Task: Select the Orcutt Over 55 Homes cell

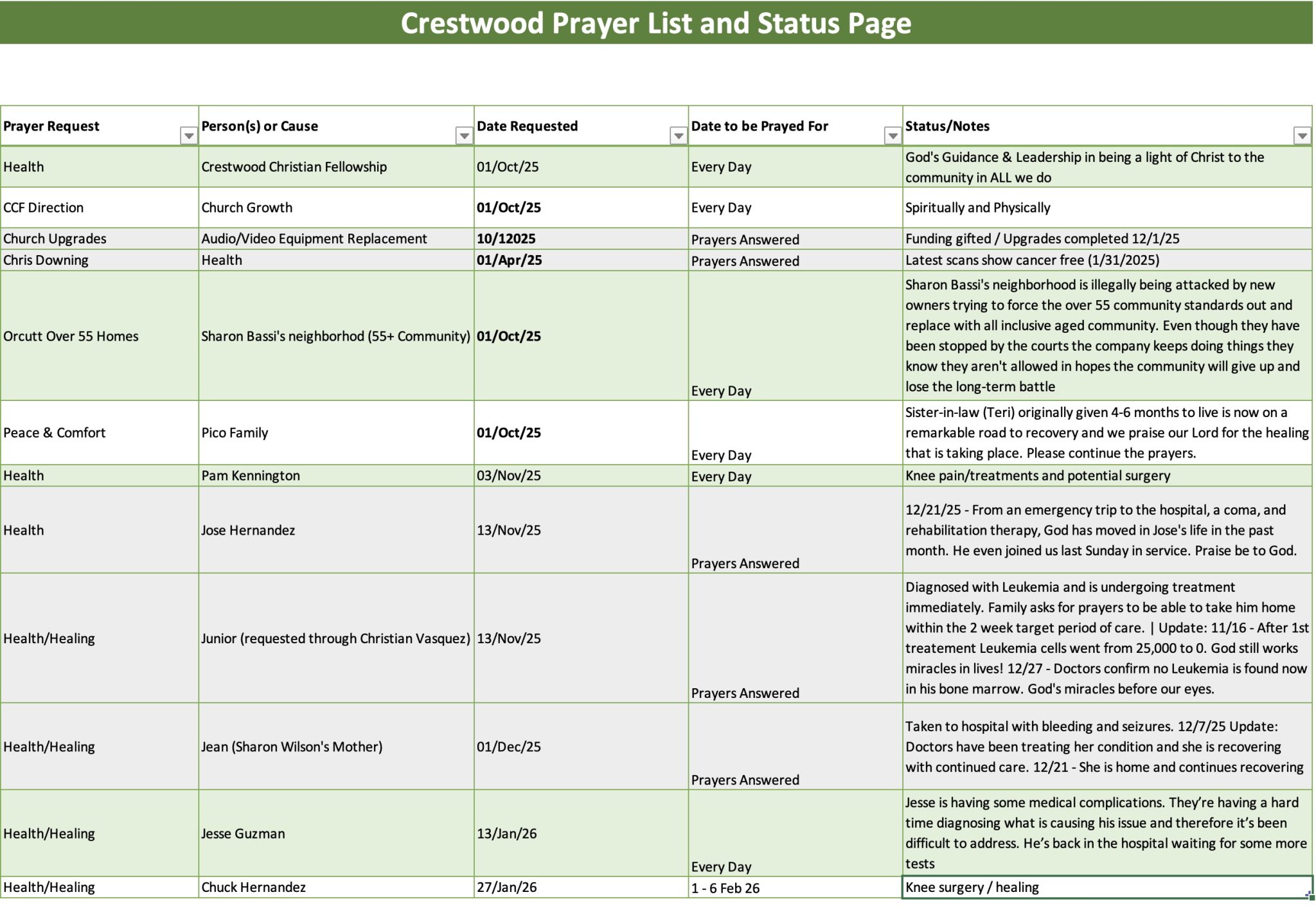Action: coord(71,336)
